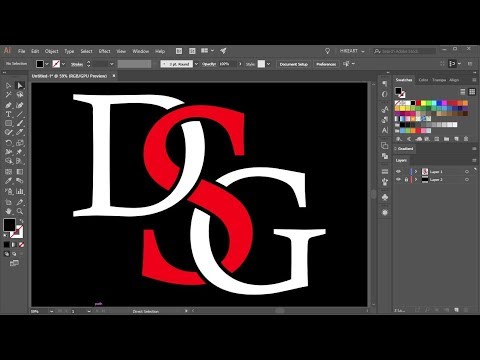This screenshot has width=480, height=360.
Task: Open the stroke color dropdown in control bar
Action: pyautogui.click(x=63, y=64)
